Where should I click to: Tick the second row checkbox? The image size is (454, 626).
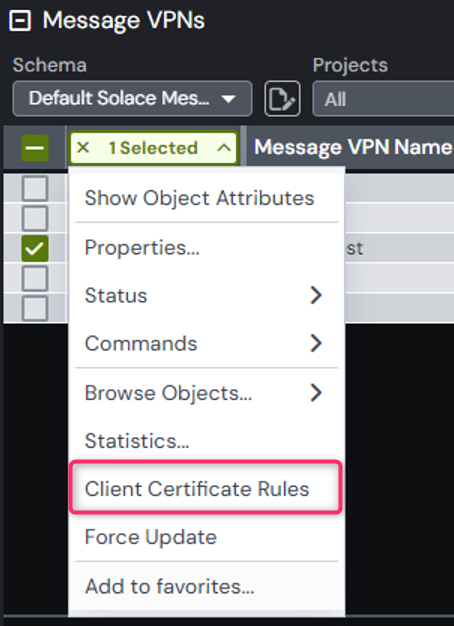[x=35, y=218]
